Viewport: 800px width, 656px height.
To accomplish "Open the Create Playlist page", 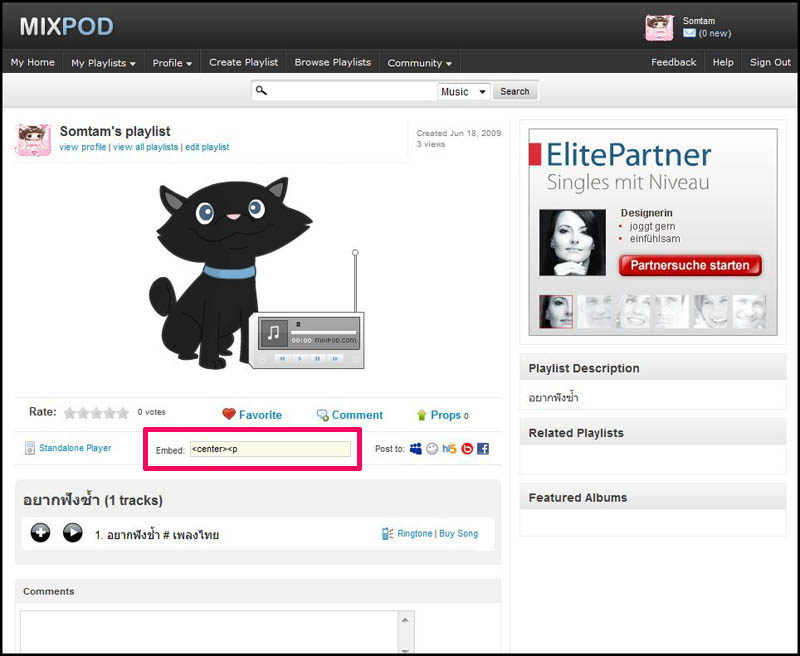I will pos(243,62).
